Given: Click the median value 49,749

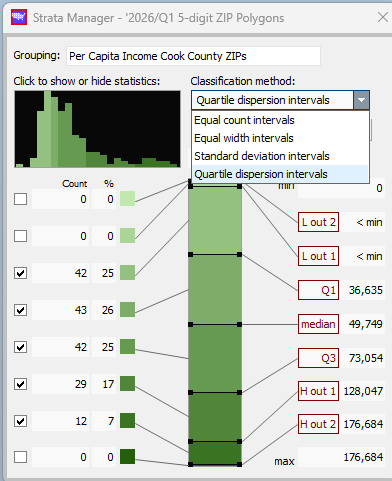Looking at the screenshot, I should click(363, 324).
